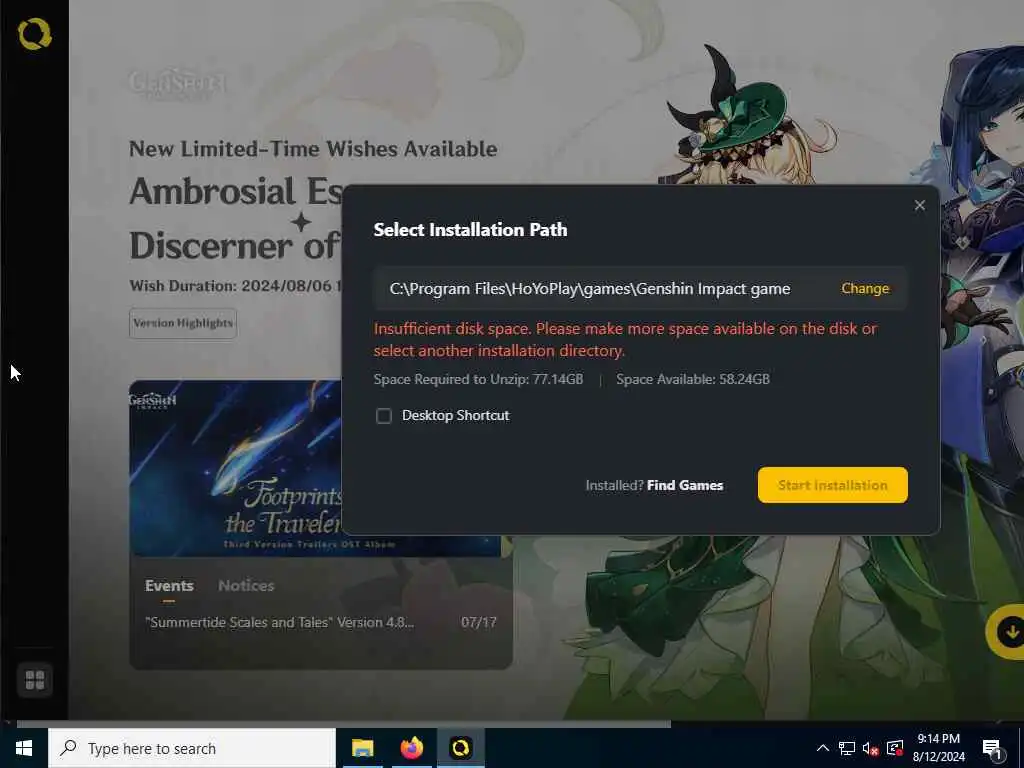Switch to the Notices tab

coord(246,585)
